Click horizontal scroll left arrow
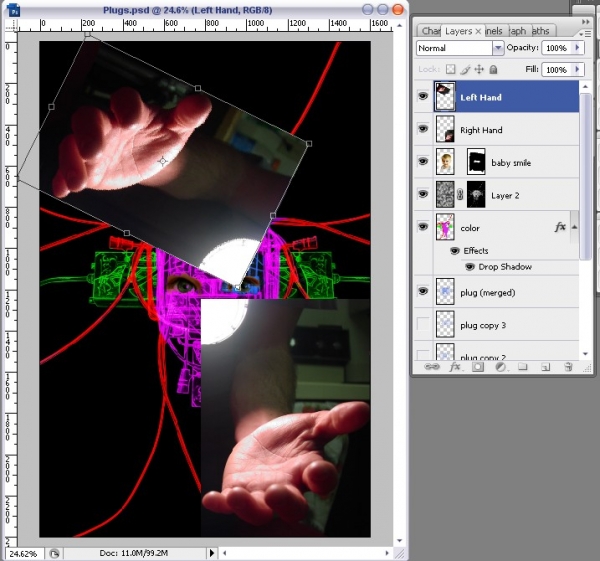Screen dimensions: 600x561 225,553
